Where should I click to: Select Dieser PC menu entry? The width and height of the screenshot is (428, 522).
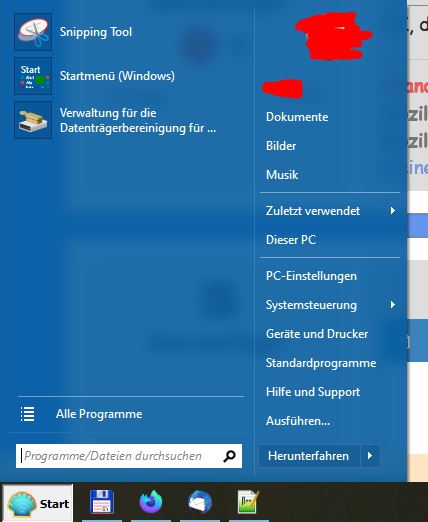click(x=291, y=240)
